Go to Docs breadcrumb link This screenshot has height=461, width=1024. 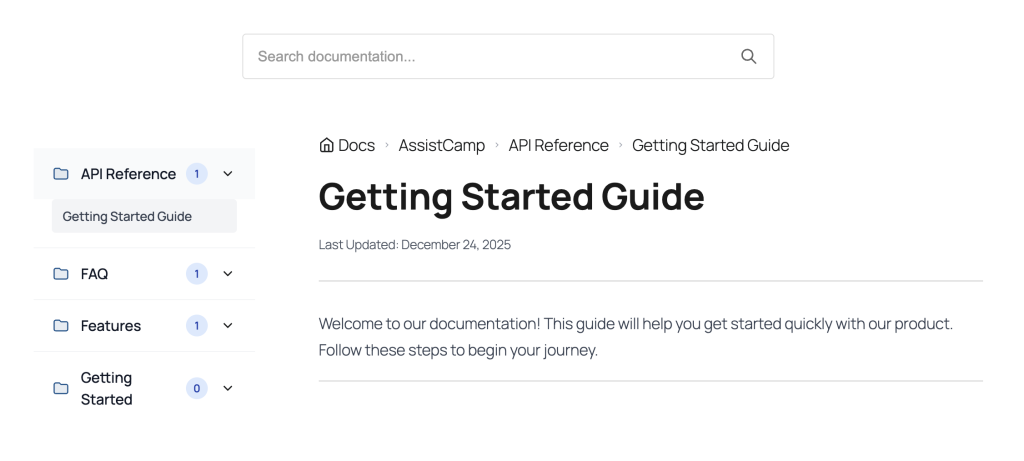[356, 146]
